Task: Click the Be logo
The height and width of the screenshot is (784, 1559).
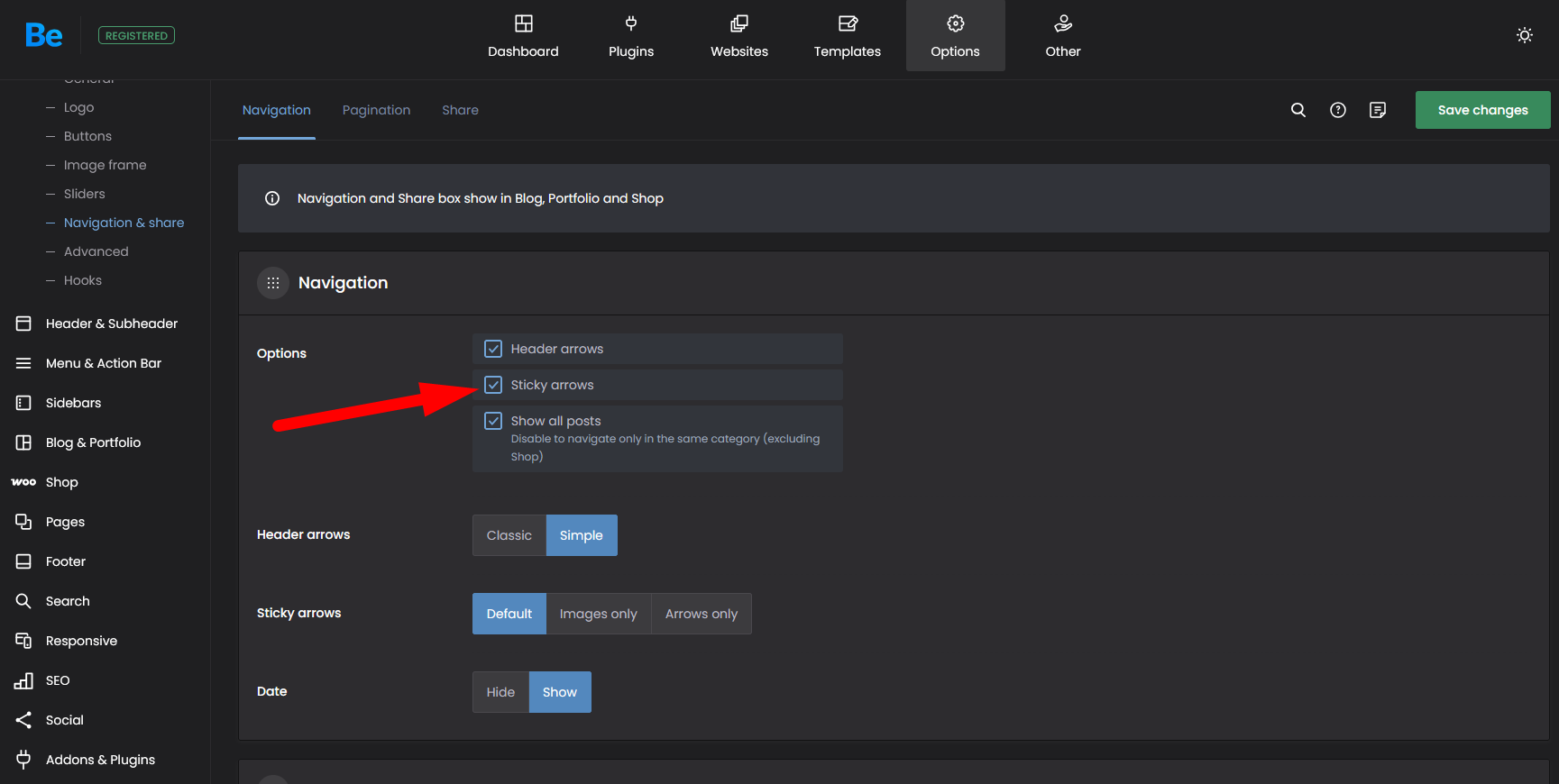Action: 43,35
